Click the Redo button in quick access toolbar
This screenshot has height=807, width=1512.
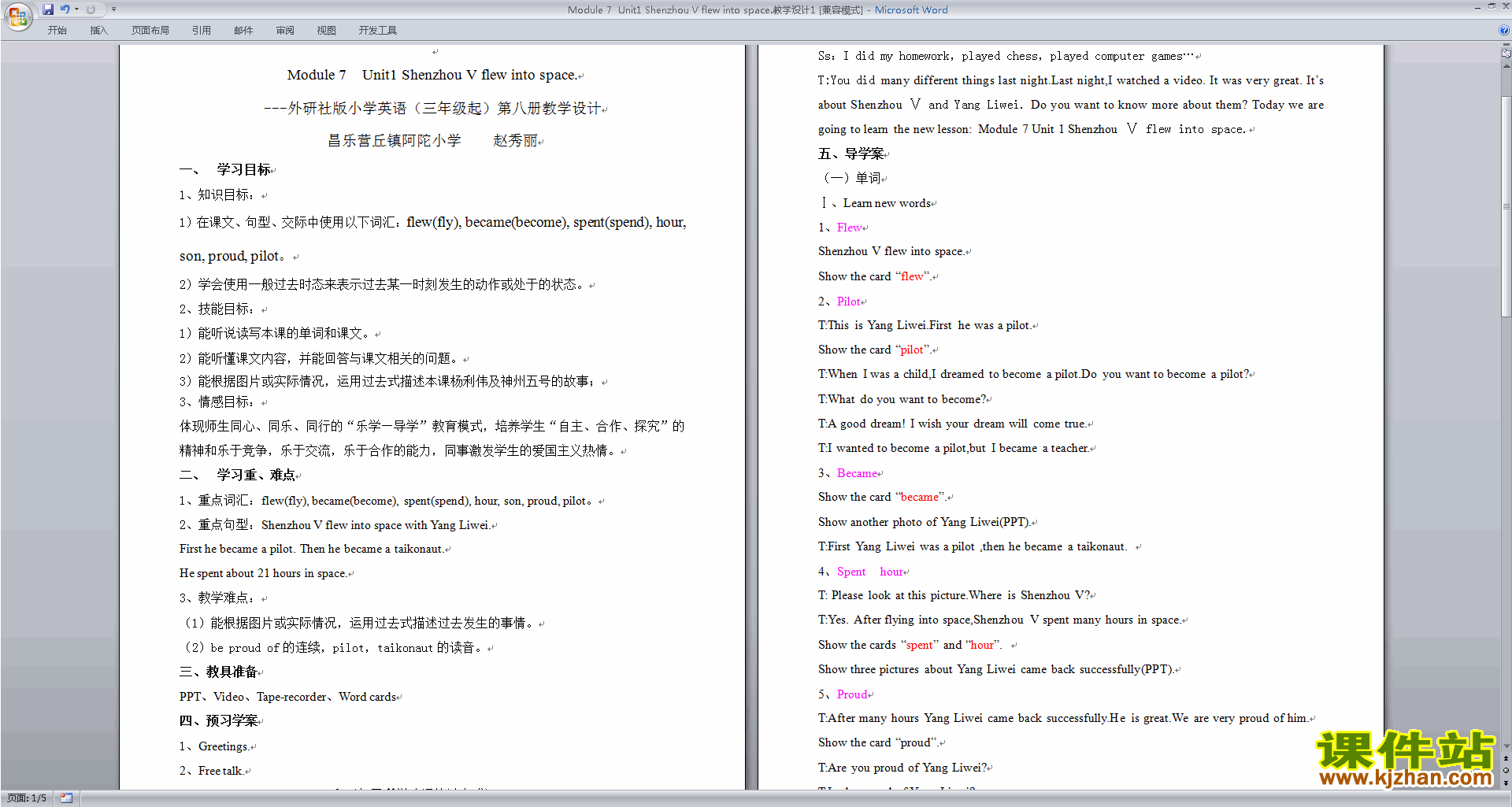[x=91, y=9]
